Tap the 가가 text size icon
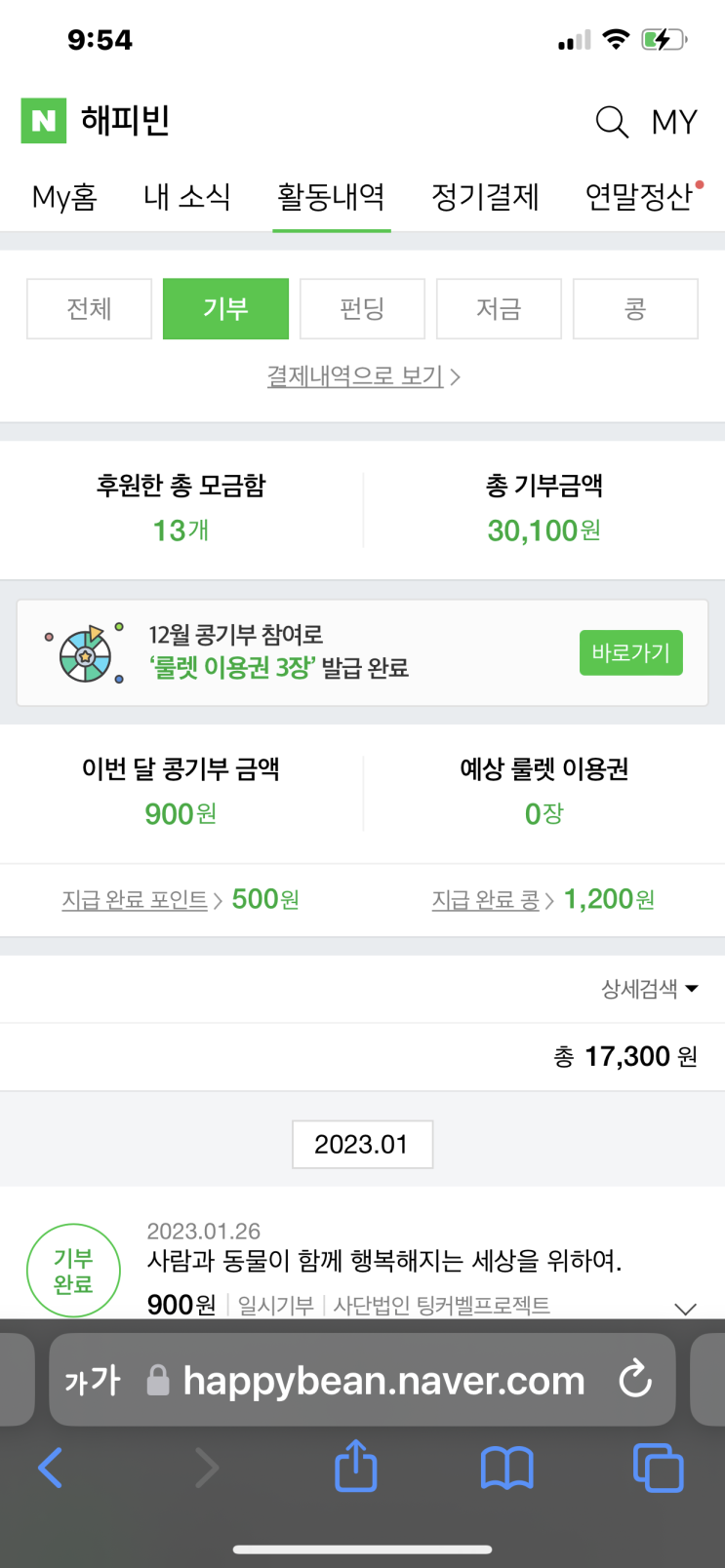This screenshot has height=1568, width=725. point(92,1380)
